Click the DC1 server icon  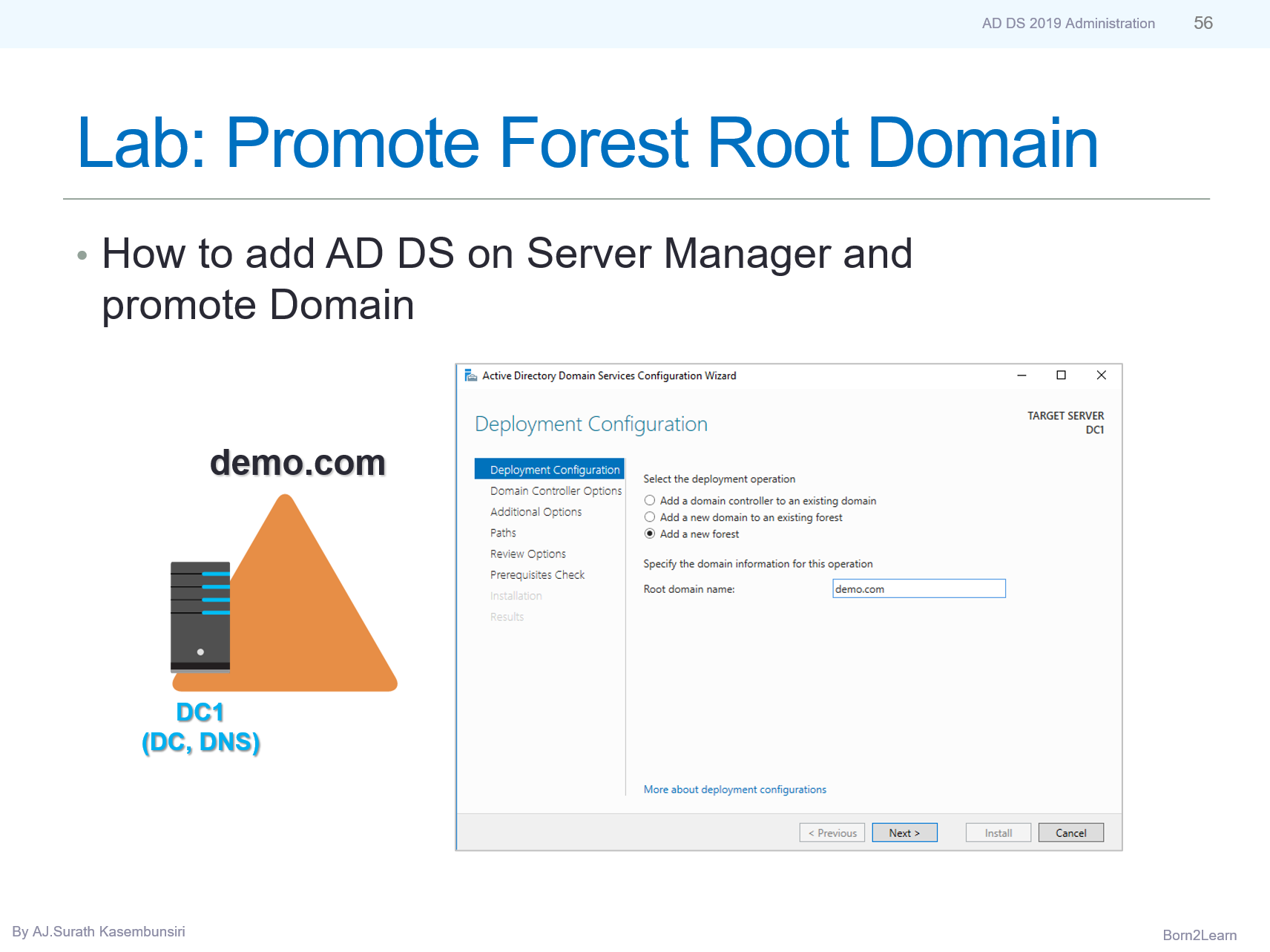pyautogui.click(x=200, y=616)
